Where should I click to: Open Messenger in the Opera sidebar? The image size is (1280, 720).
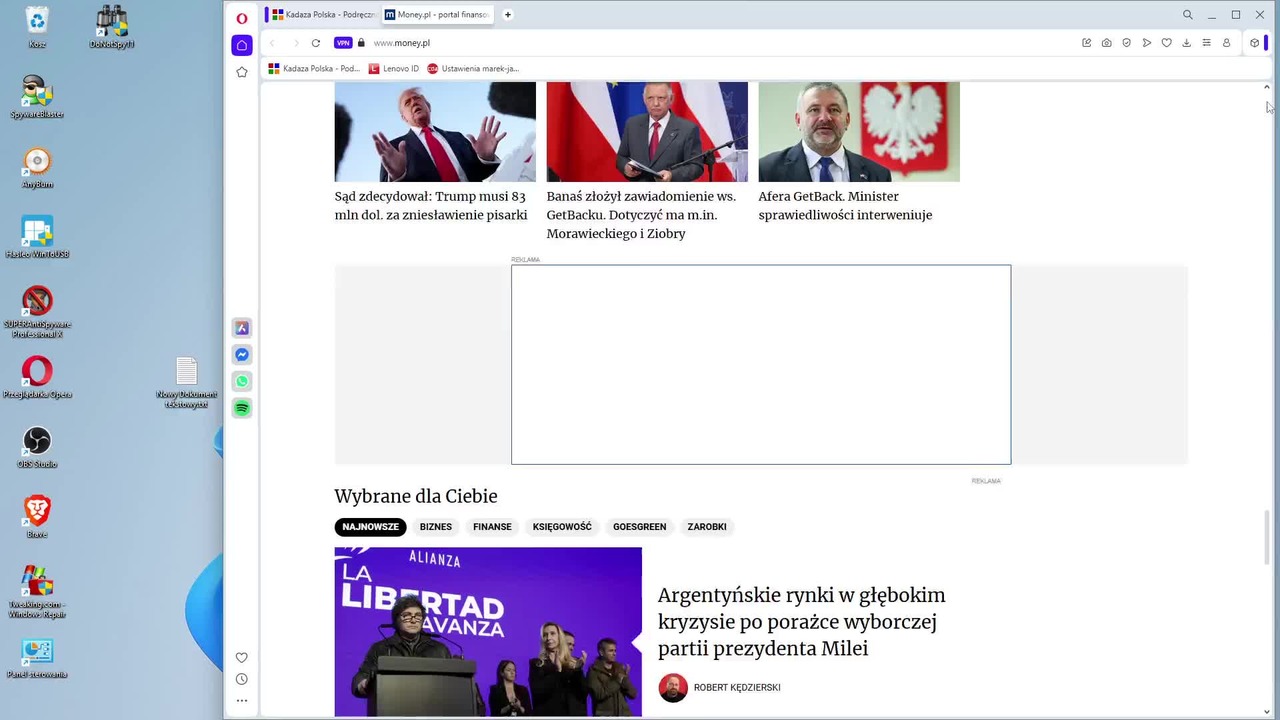[x=242, y=355]
